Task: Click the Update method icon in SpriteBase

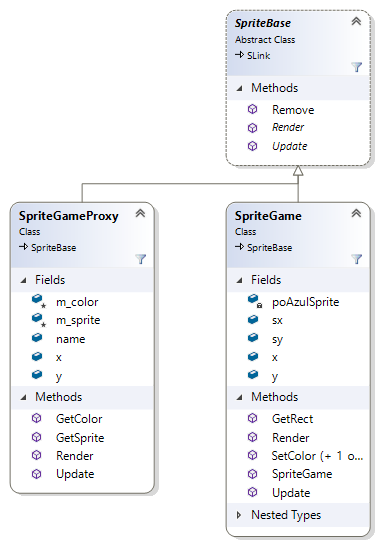Action: (x=252, y=146)
